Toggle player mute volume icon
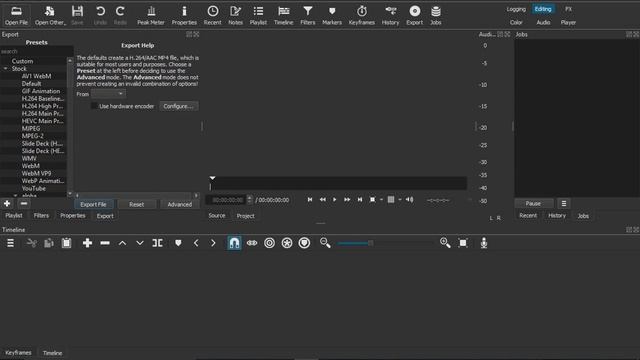This screenshot has width=640, height=360. click(x=409, y=200)
